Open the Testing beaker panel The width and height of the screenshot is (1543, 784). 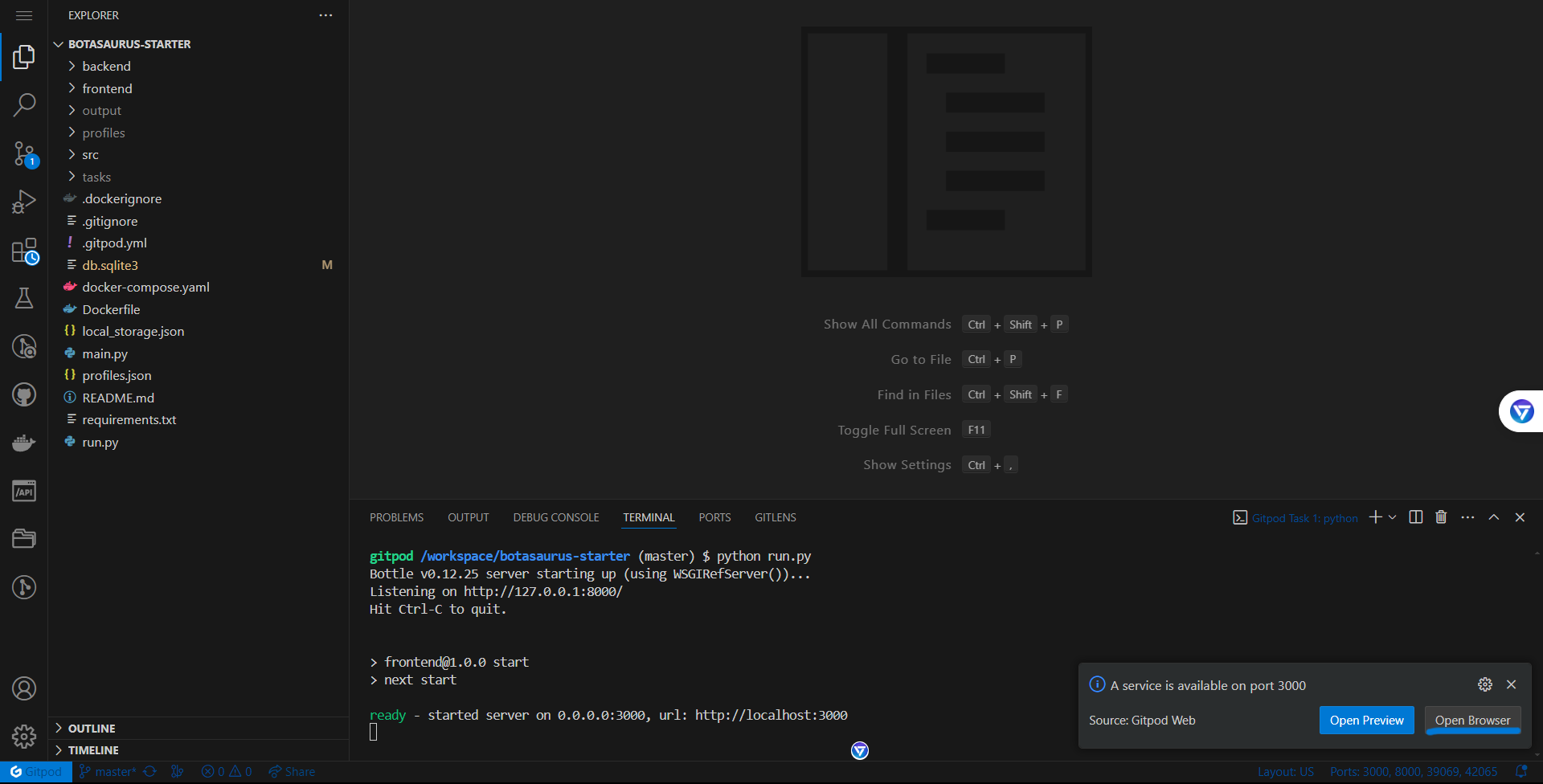pos(25,298)
